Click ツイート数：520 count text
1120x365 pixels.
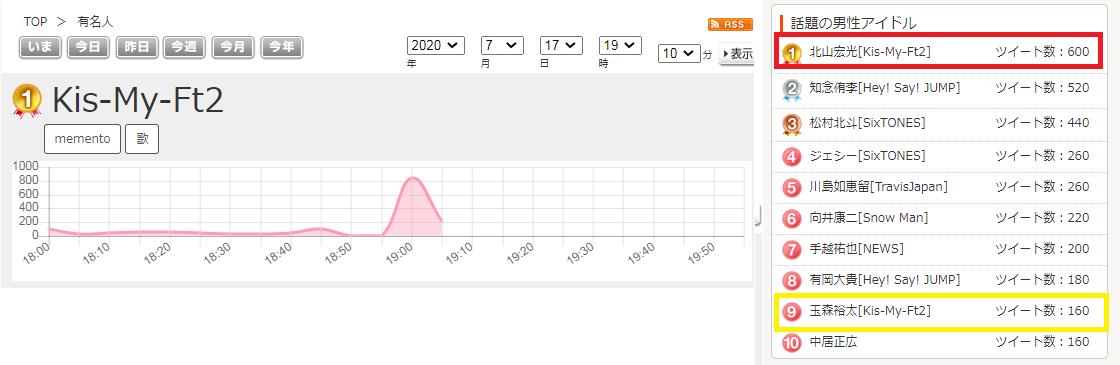tap(1042, 88)
